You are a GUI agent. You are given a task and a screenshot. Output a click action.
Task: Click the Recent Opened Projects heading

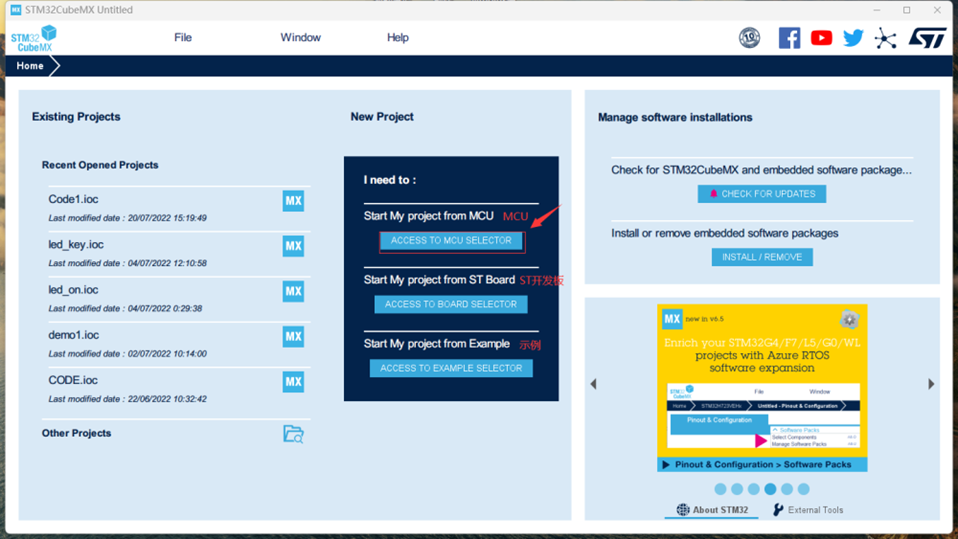click(x=100, y=165)
